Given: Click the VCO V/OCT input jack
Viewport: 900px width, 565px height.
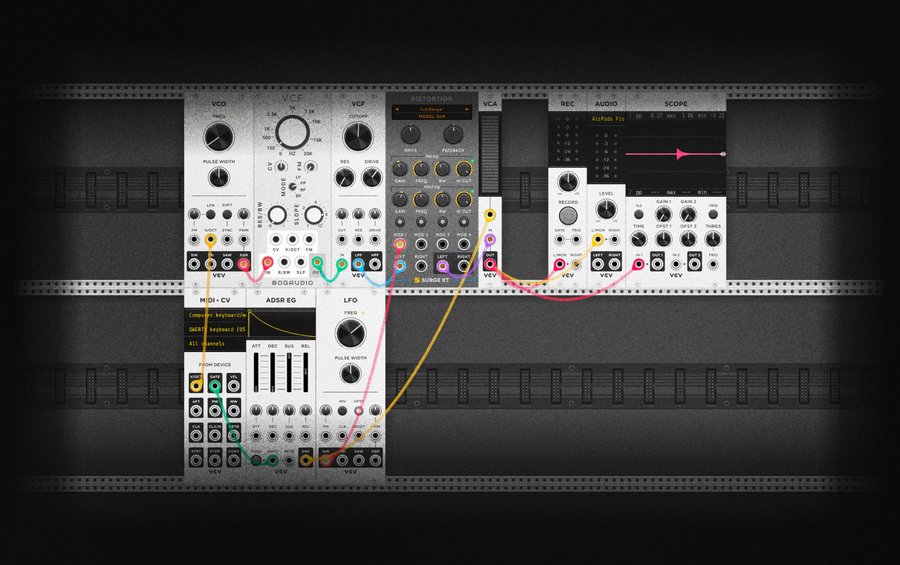Looking at the screenshot, I should coord(211,240).
